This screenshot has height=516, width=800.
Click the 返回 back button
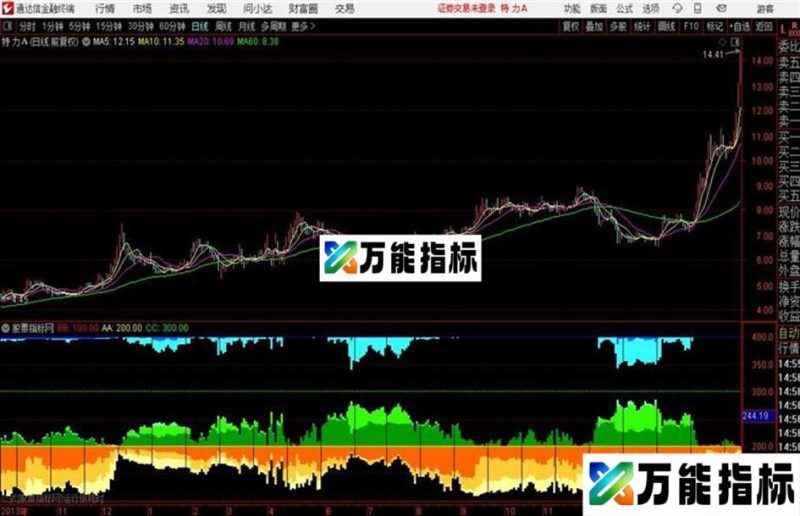764,27
